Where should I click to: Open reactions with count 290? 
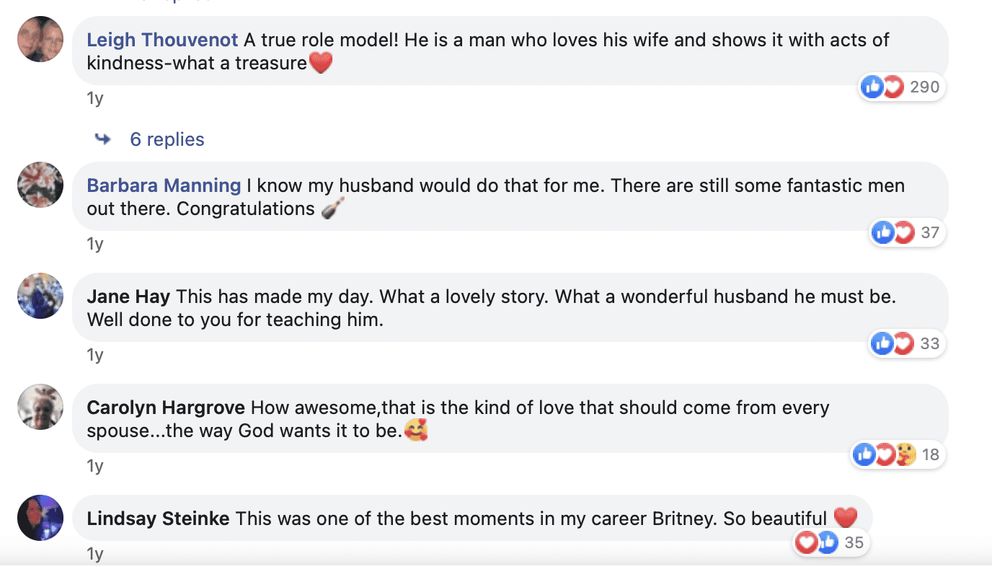tap(902, 87)
